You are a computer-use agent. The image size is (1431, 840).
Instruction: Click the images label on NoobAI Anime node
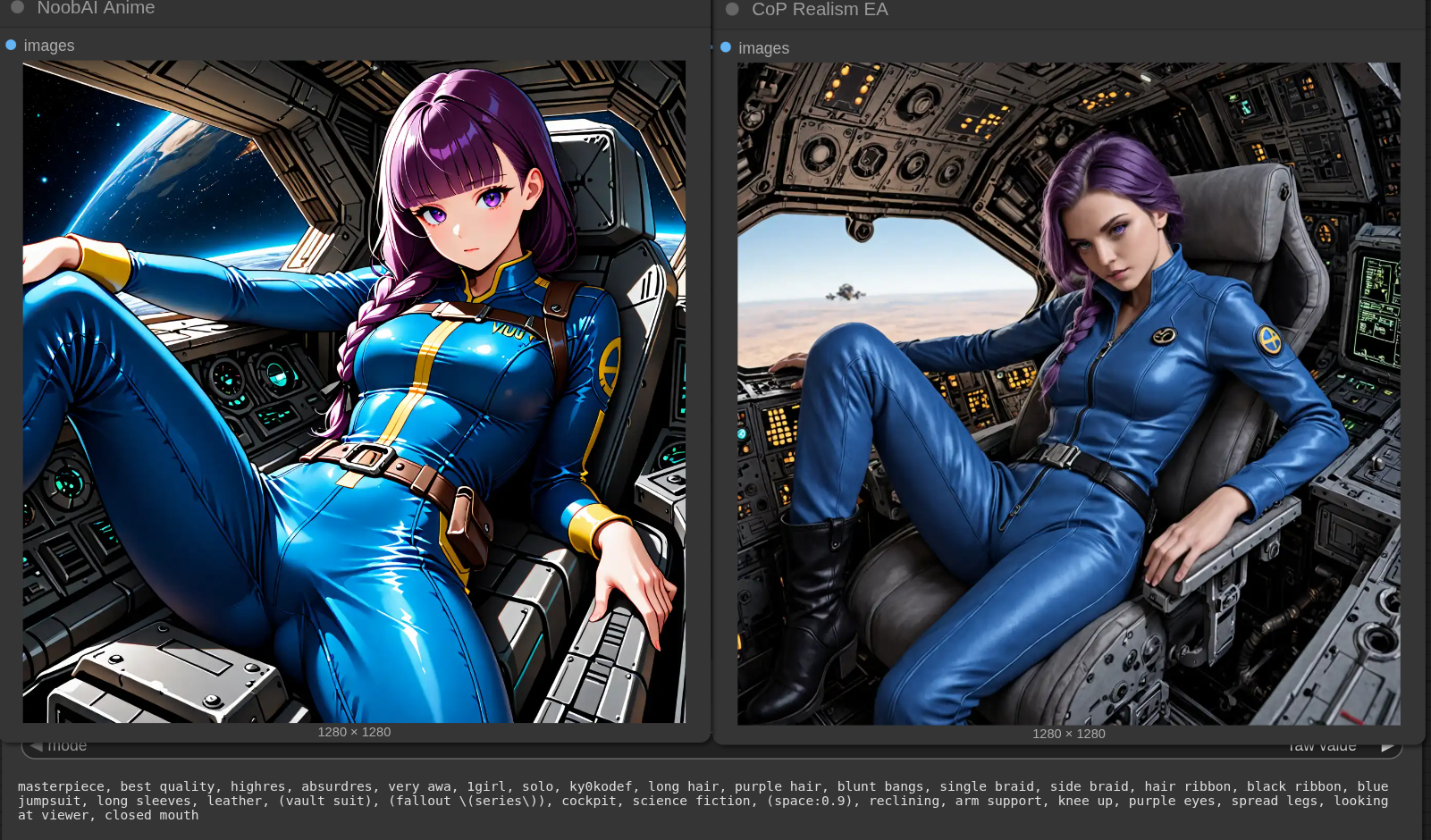pyautogui.click(x=49, y=46)
